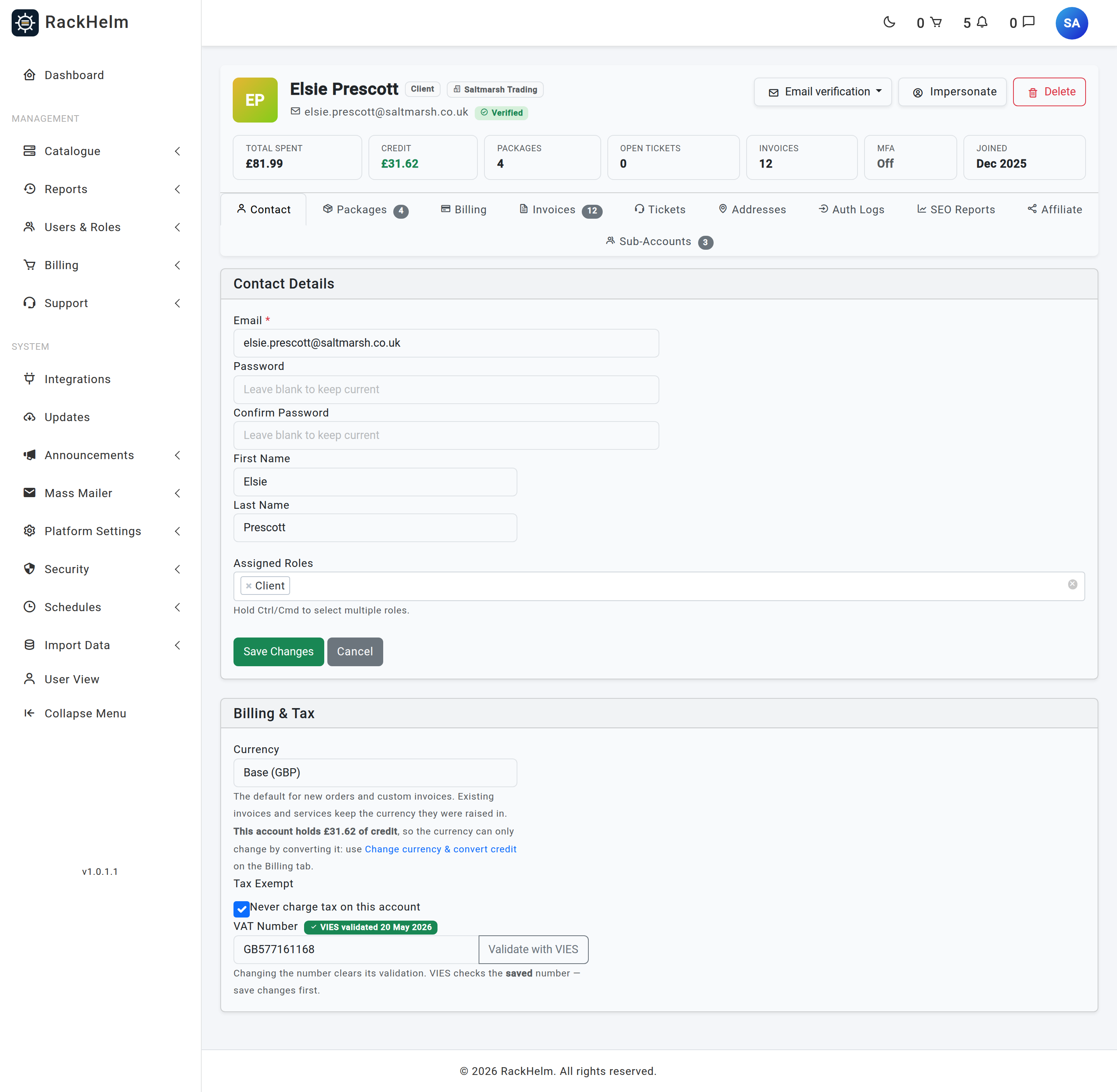1117x1092 pixels.
Task: Toggle dark mode moon icon
Action: (x=889, y=22)
